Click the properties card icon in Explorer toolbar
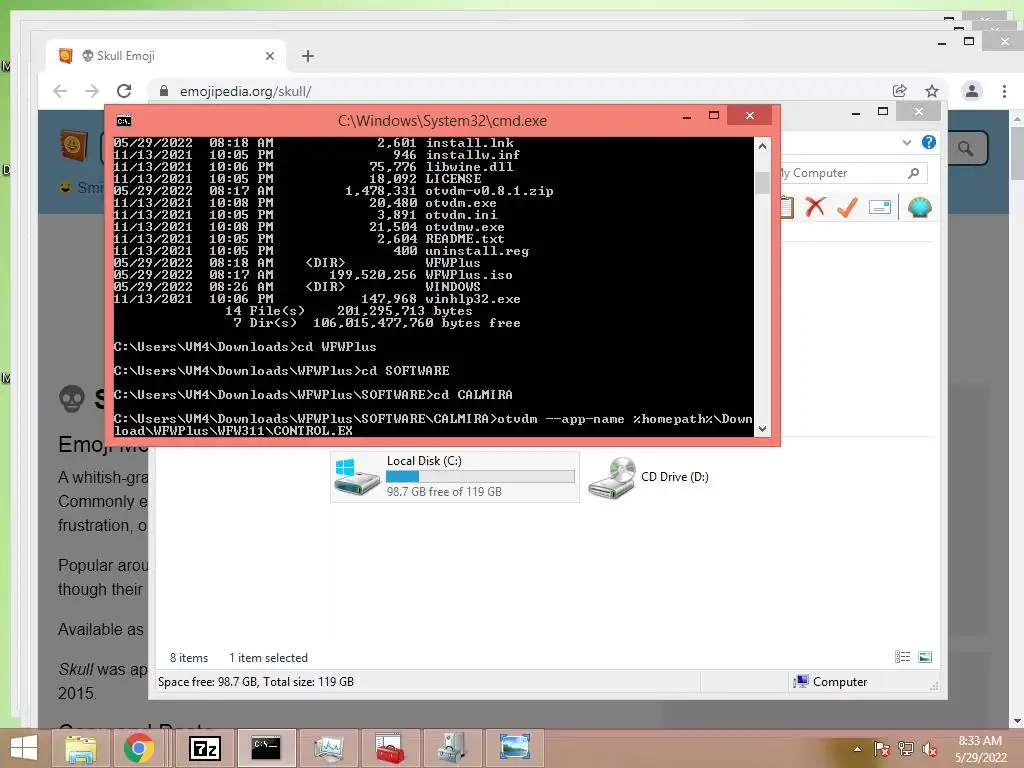Viewport: 1024px width, 768px height. pos(880,208)
